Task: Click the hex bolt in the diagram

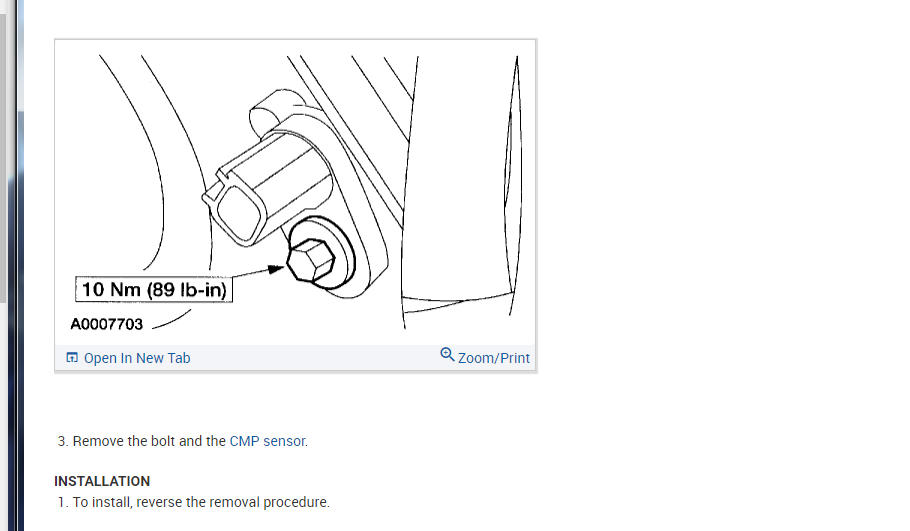Action: pyautogui.click(x=311, y=261)
